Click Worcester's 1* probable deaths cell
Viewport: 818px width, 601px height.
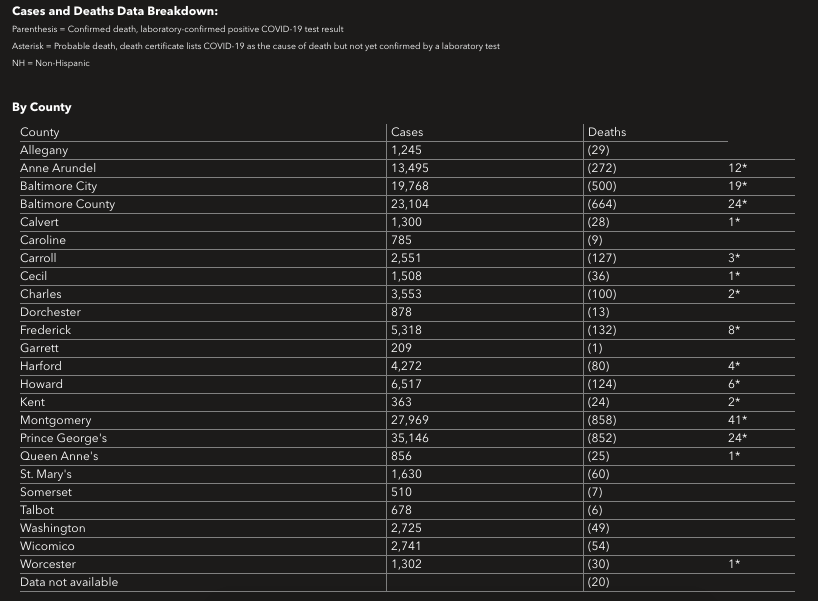tap(734, 564)
